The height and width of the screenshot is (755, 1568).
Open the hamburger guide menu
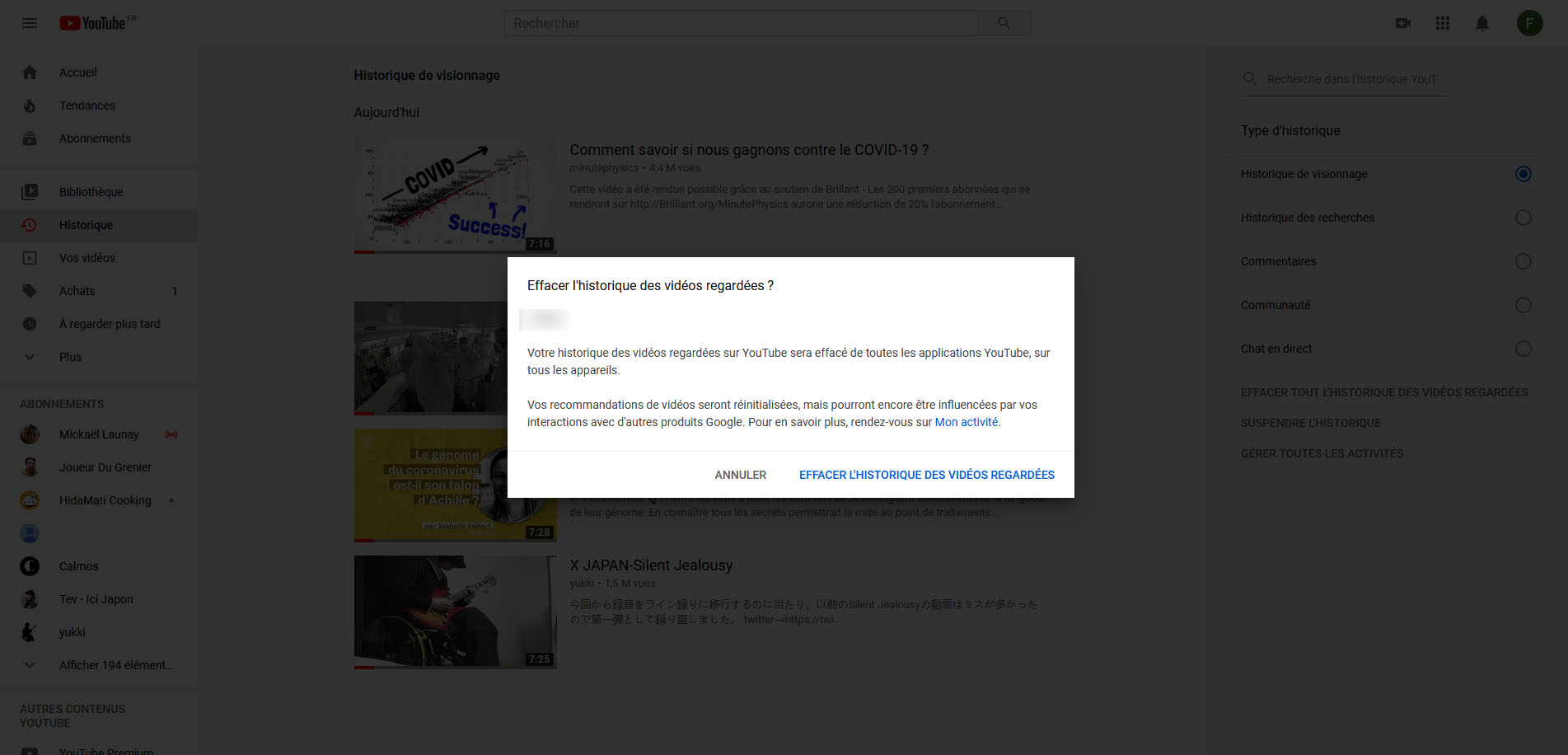(x=30, y=23)
